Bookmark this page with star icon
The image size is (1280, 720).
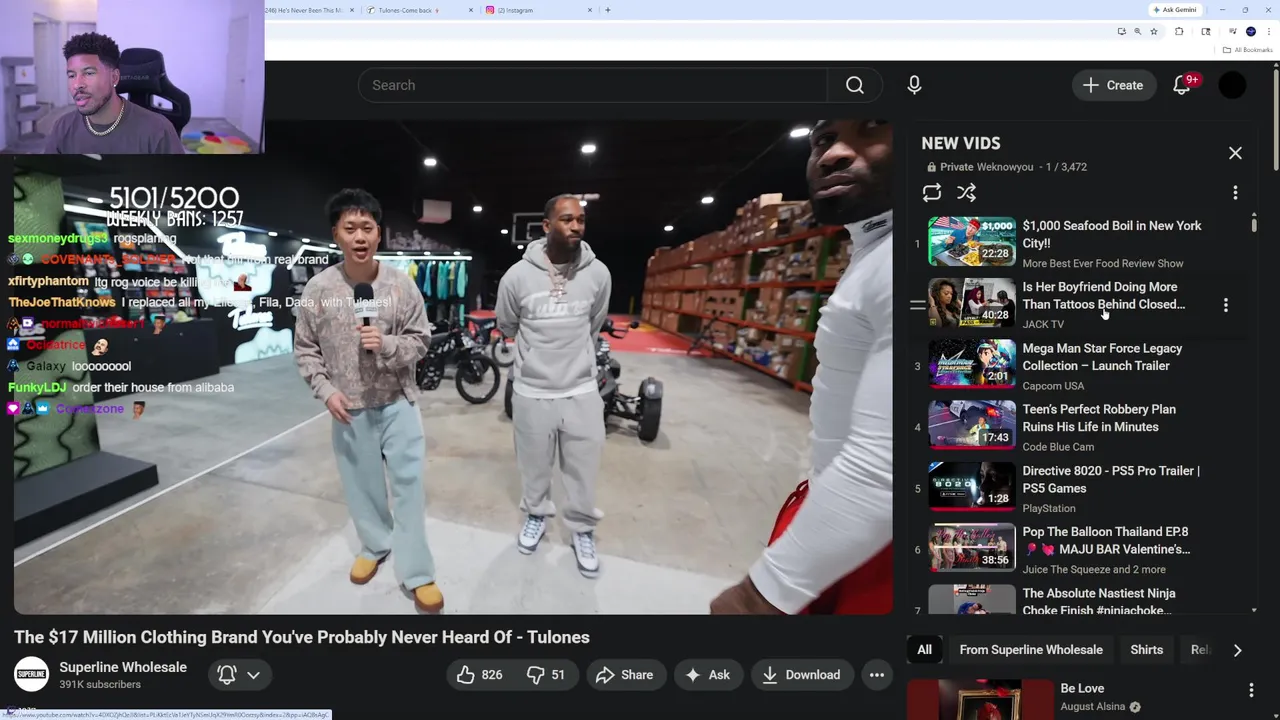pyautogui.click(x=1154, y=32)
